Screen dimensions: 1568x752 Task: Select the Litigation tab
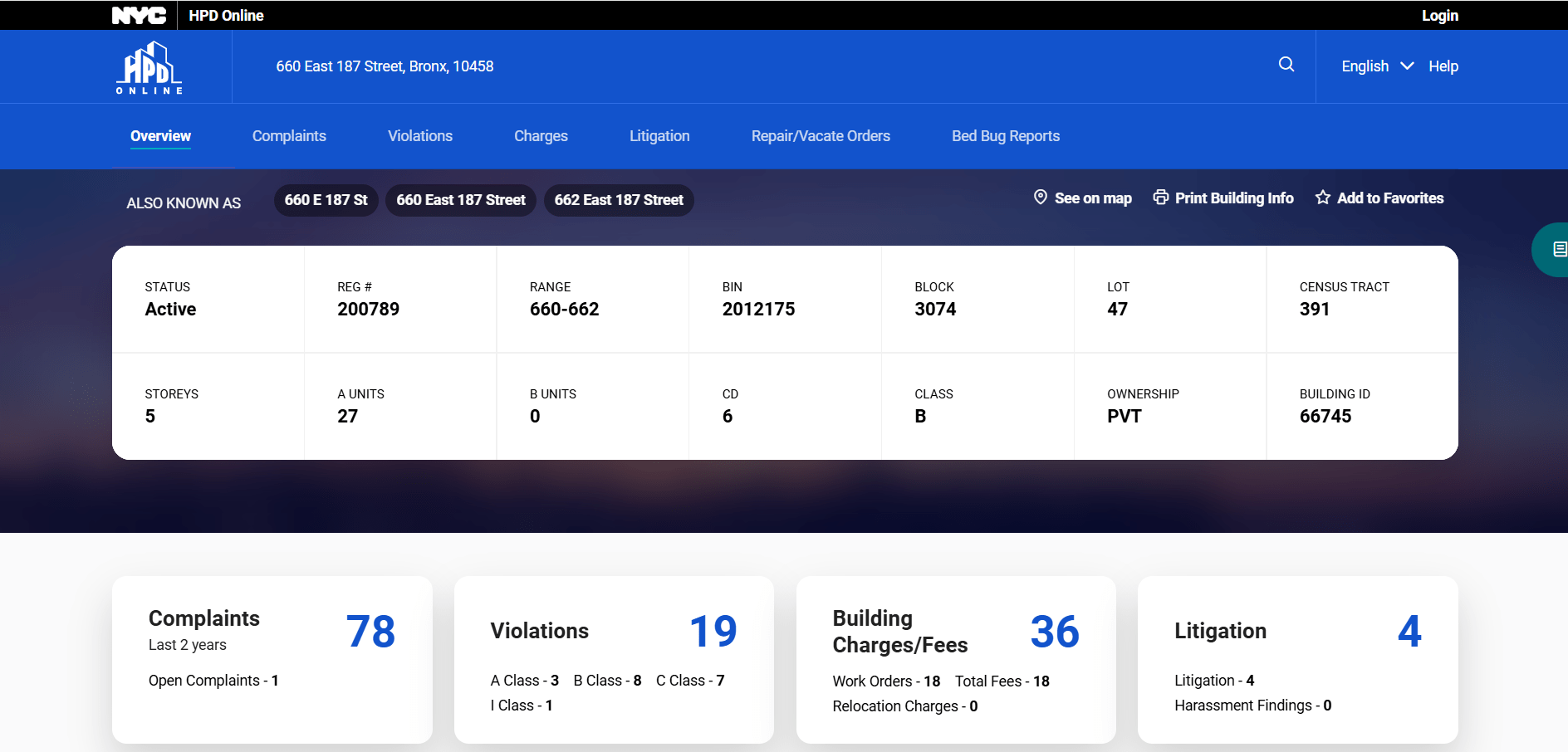pyautogui.click(x=659, y=136)
